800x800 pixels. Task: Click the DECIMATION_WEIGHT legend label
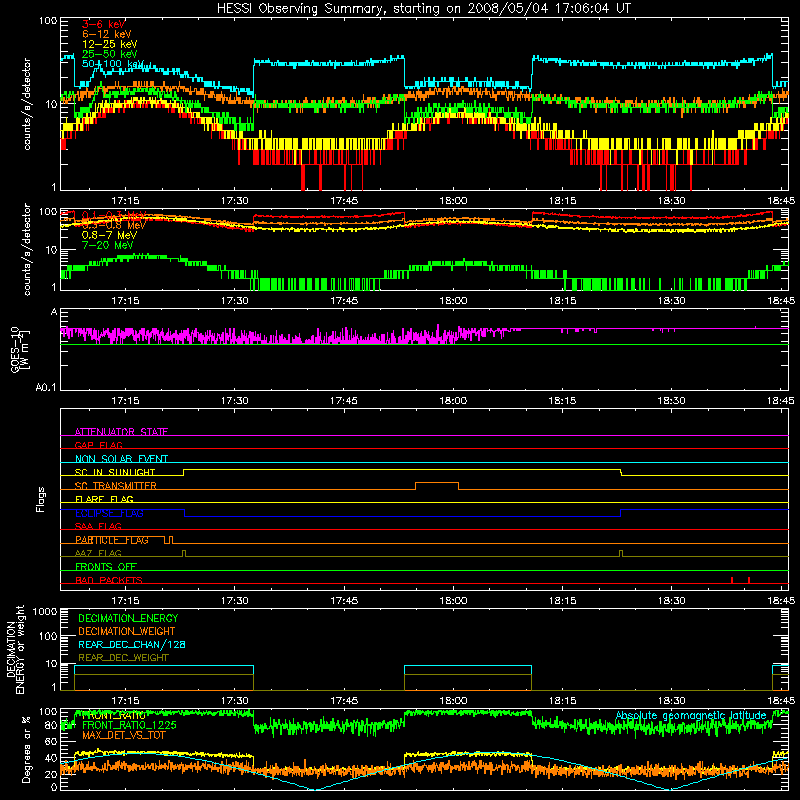click(x=127, y=632)
